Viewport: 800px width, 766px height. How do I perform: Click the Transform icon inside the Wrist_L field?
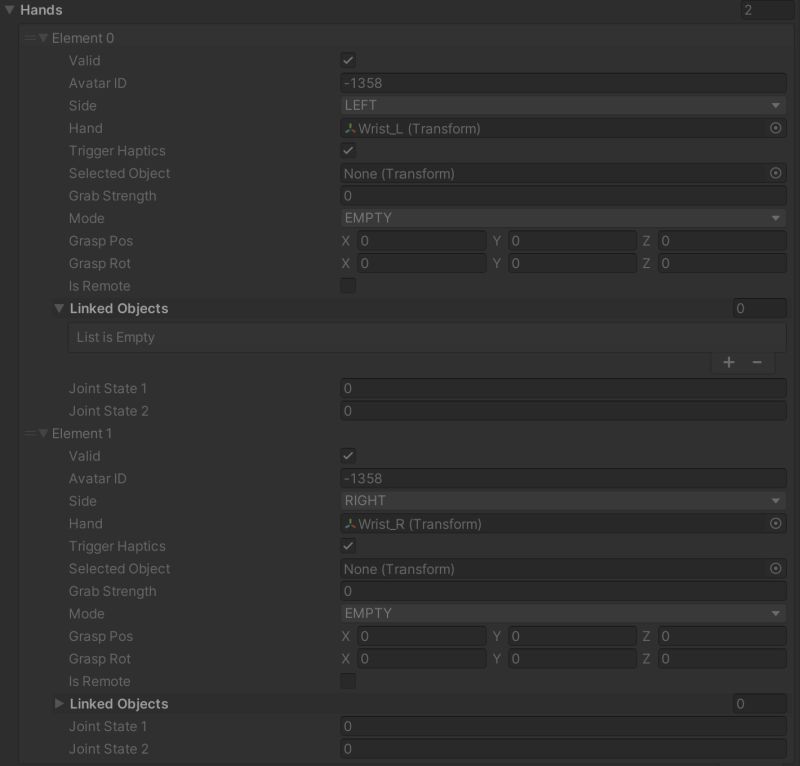(352, 127)
